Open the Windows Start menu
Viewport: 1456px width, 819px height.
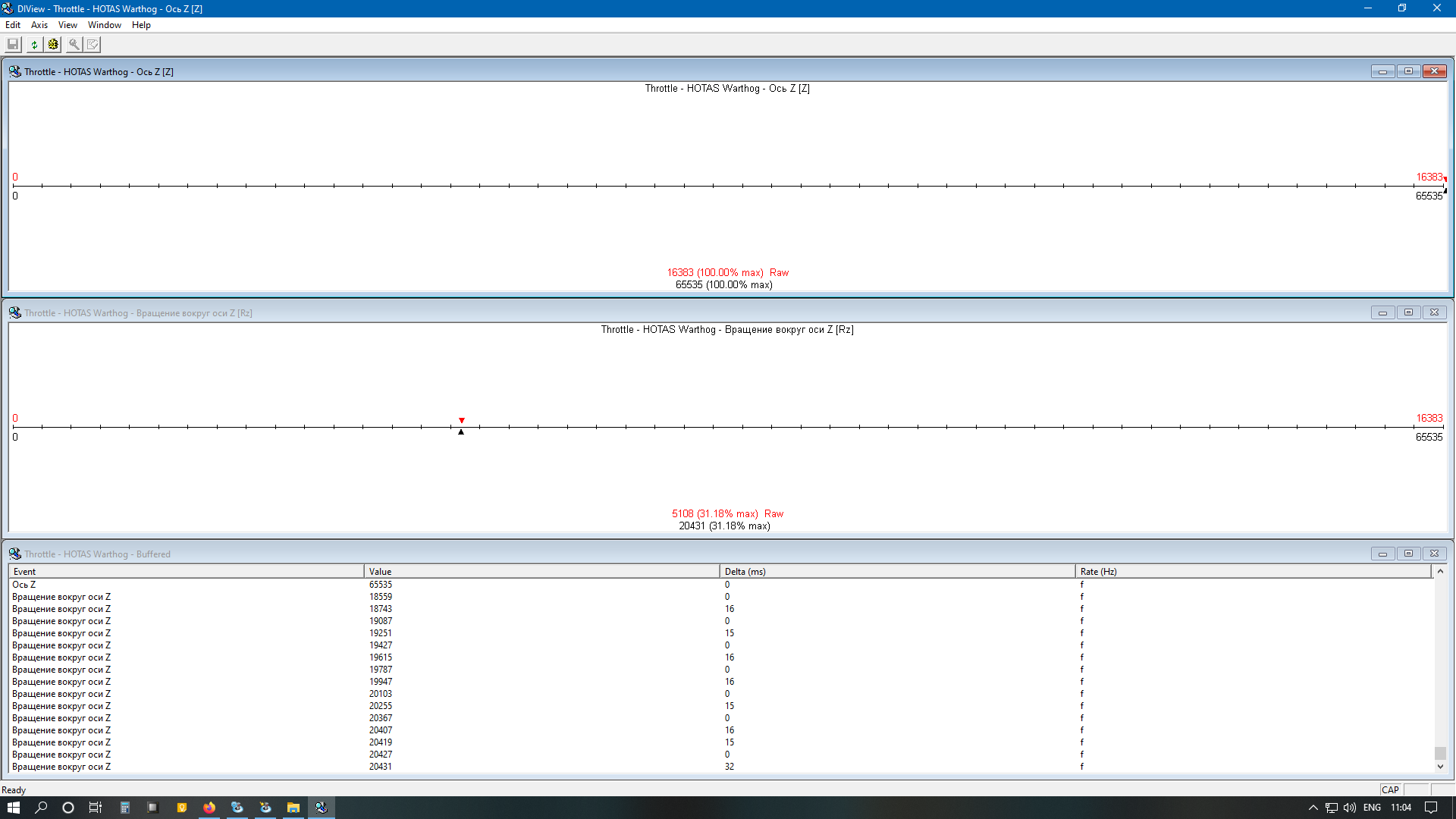14,808
